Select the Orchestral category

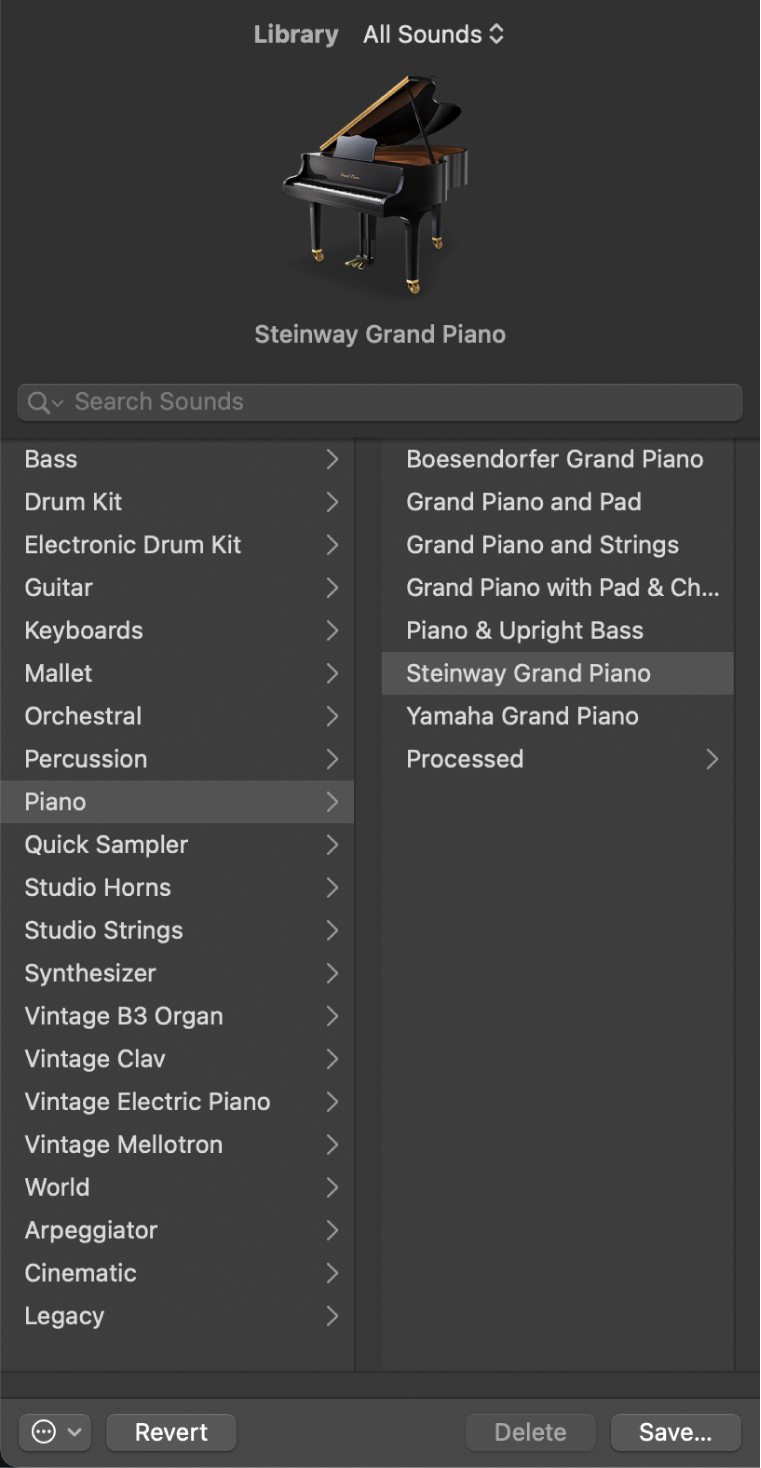pyautogui.click(x=177, y=717)
